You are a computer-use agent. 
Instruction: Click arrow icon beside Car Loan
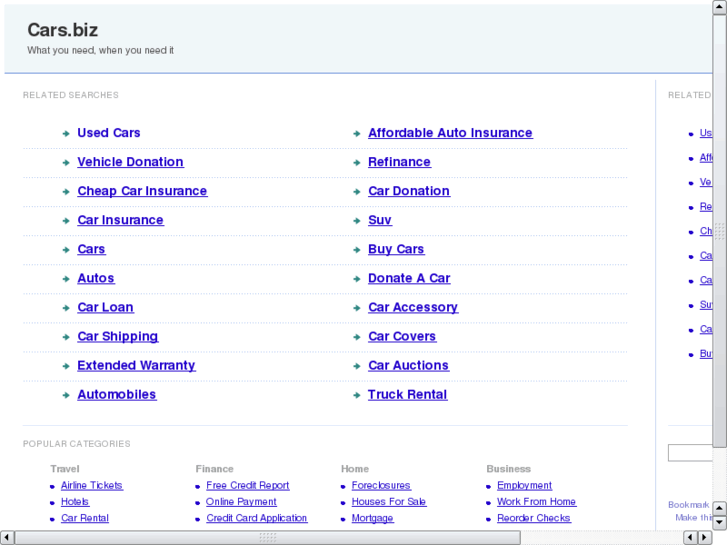(66, 308)
